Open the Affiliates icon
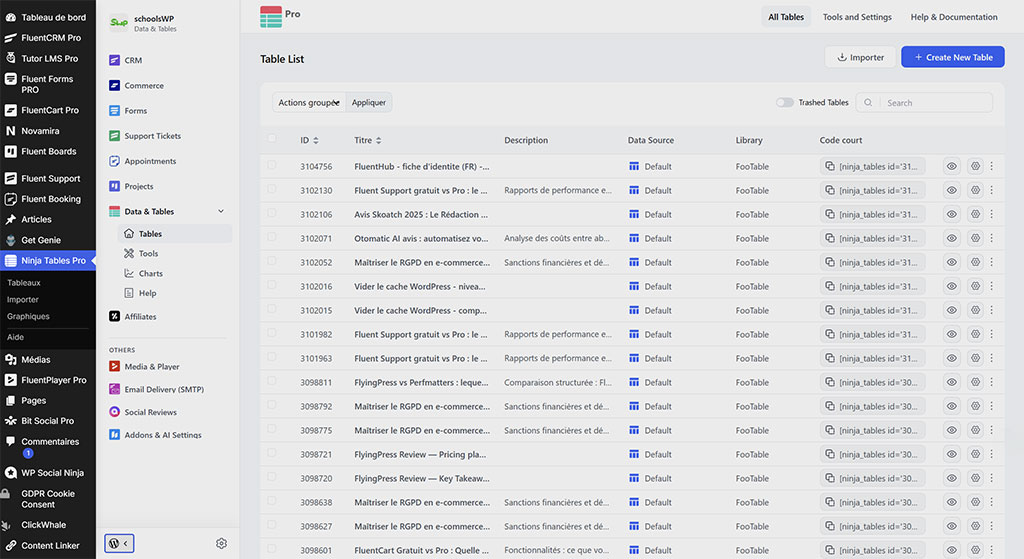 click(x=114, y=316)
